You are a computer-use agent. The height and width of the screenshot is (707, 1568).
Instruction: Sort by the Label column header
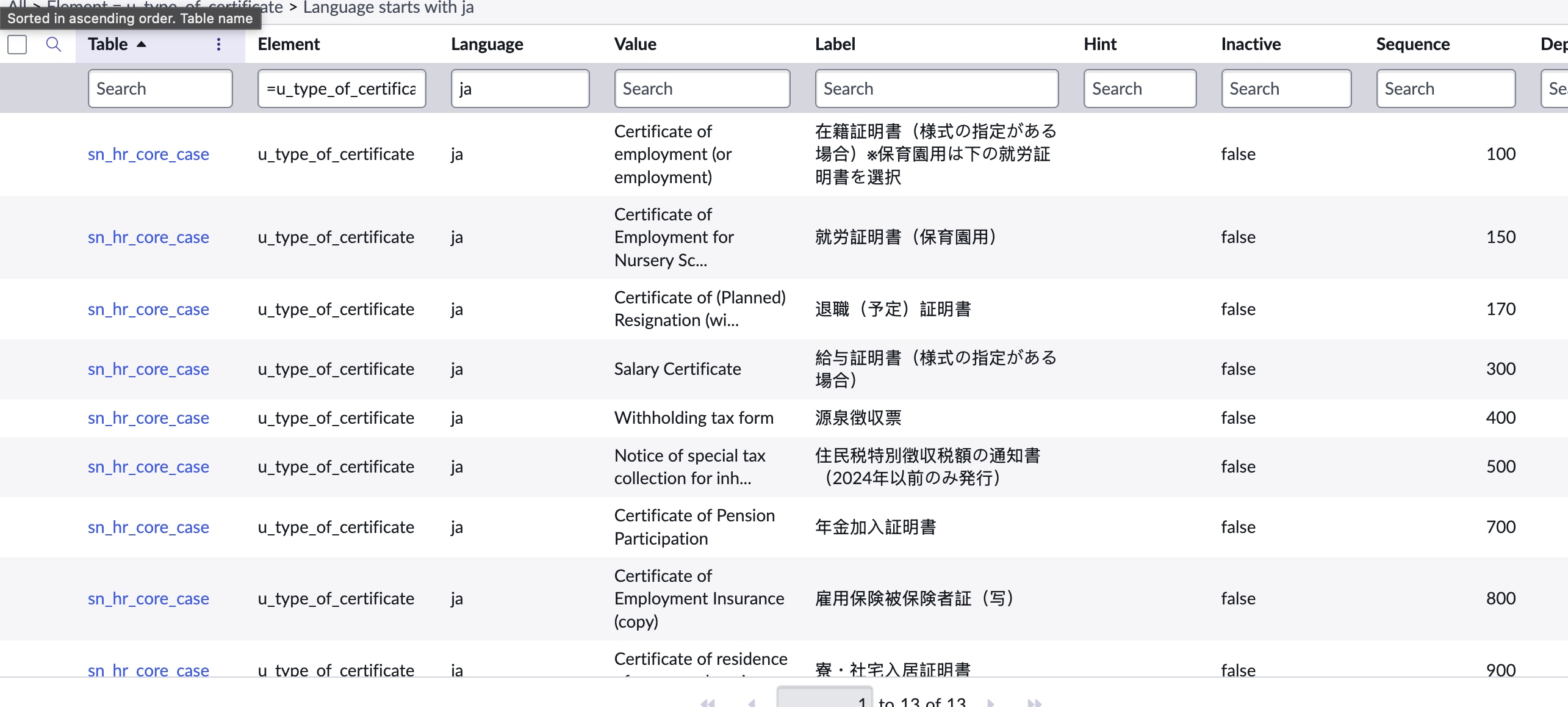click(835, 44)
